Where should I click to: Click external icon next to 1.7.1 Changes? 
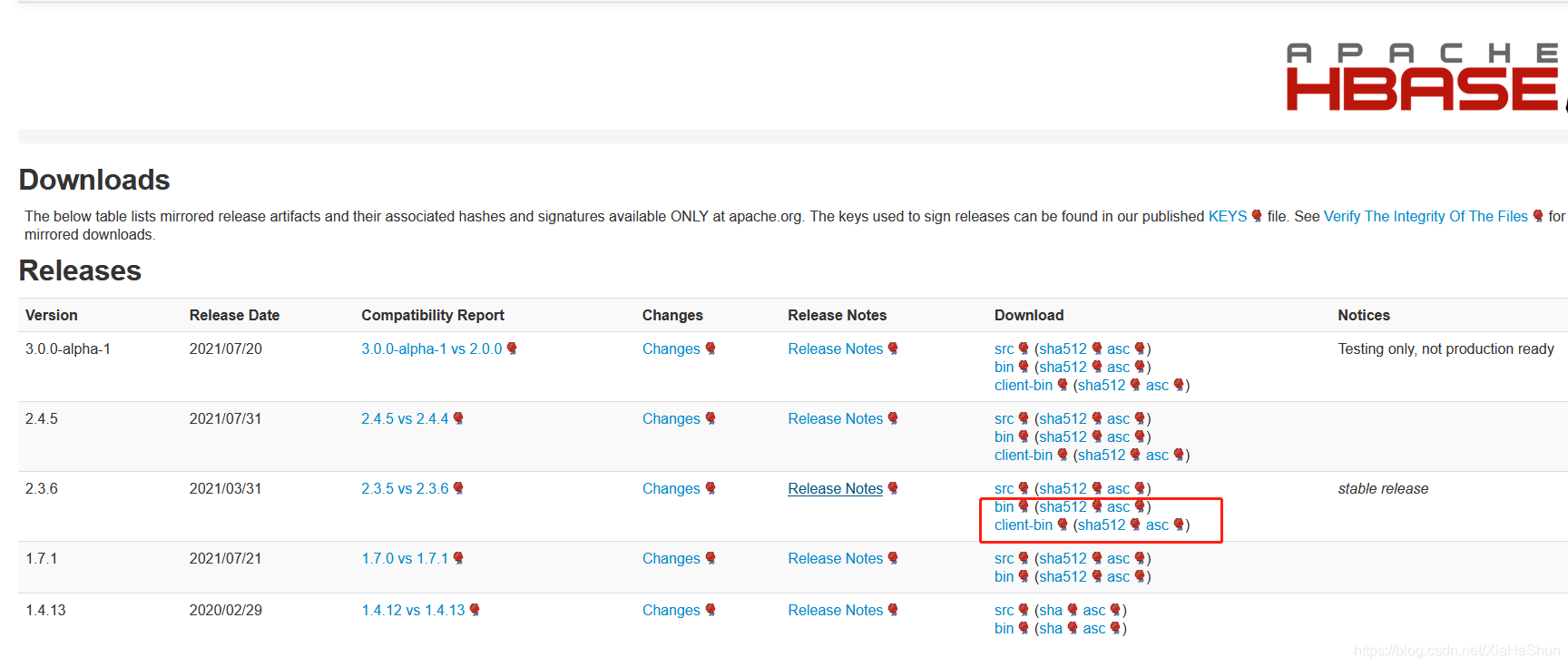click(710, 558)
